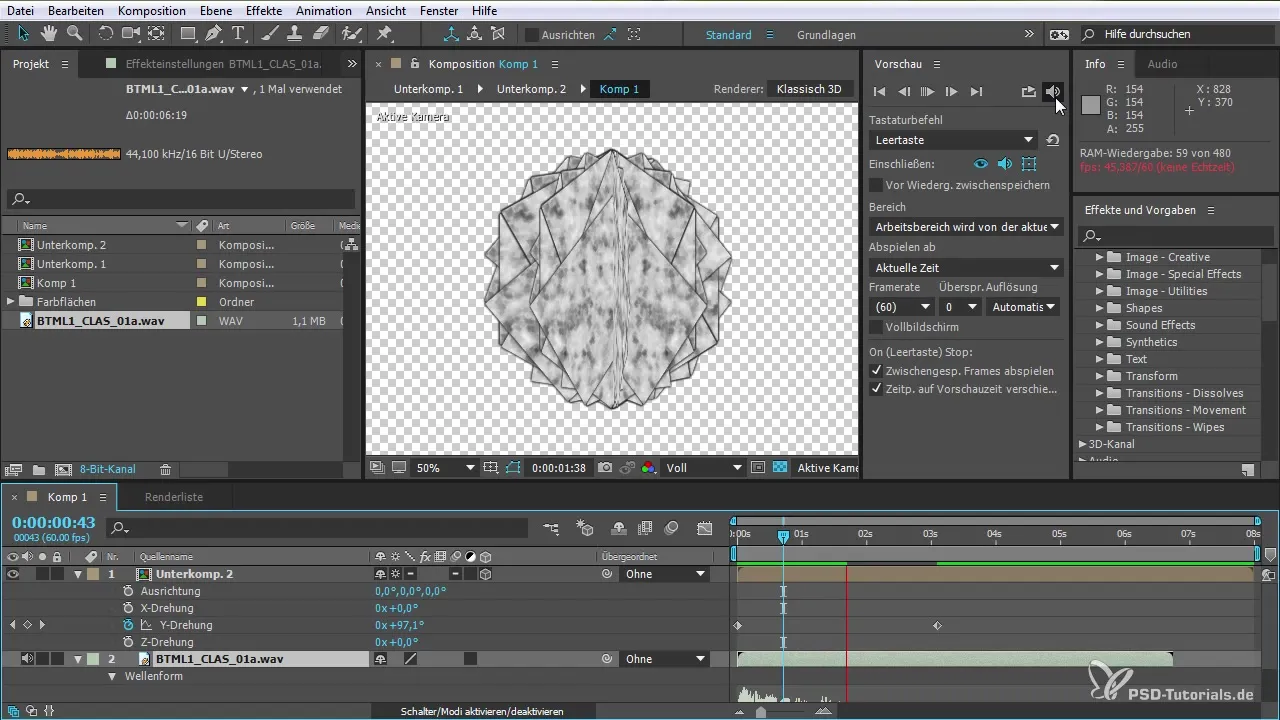Open the Leertaste shortcut dropdown

[x=953, y=140]
